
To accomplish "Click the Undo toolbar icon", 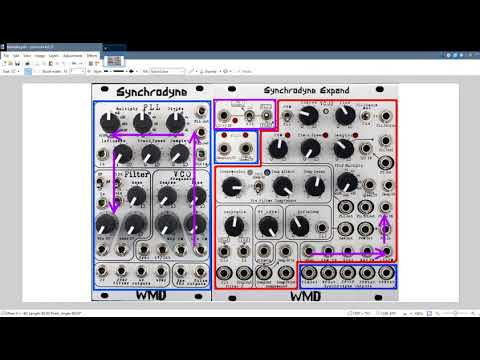I will 74,63.
